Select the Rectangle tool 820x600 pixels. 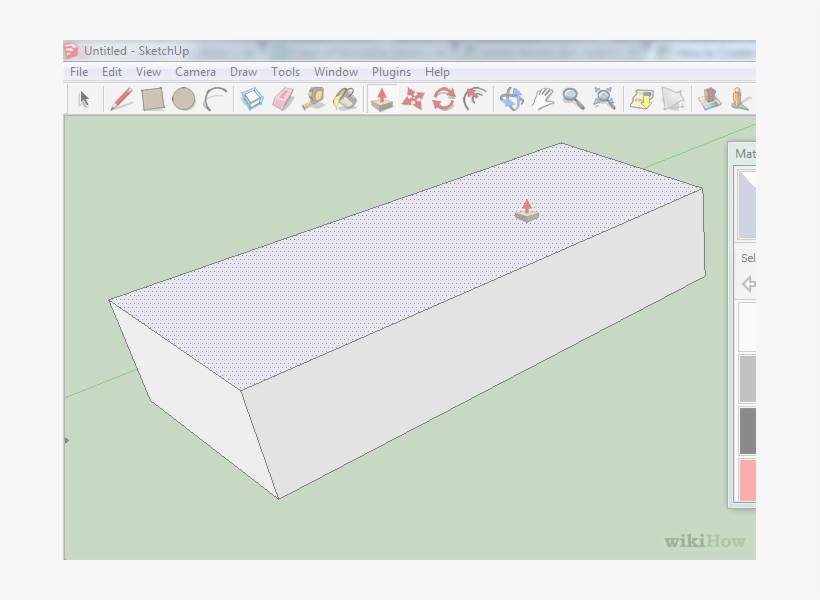pos(152,99)
